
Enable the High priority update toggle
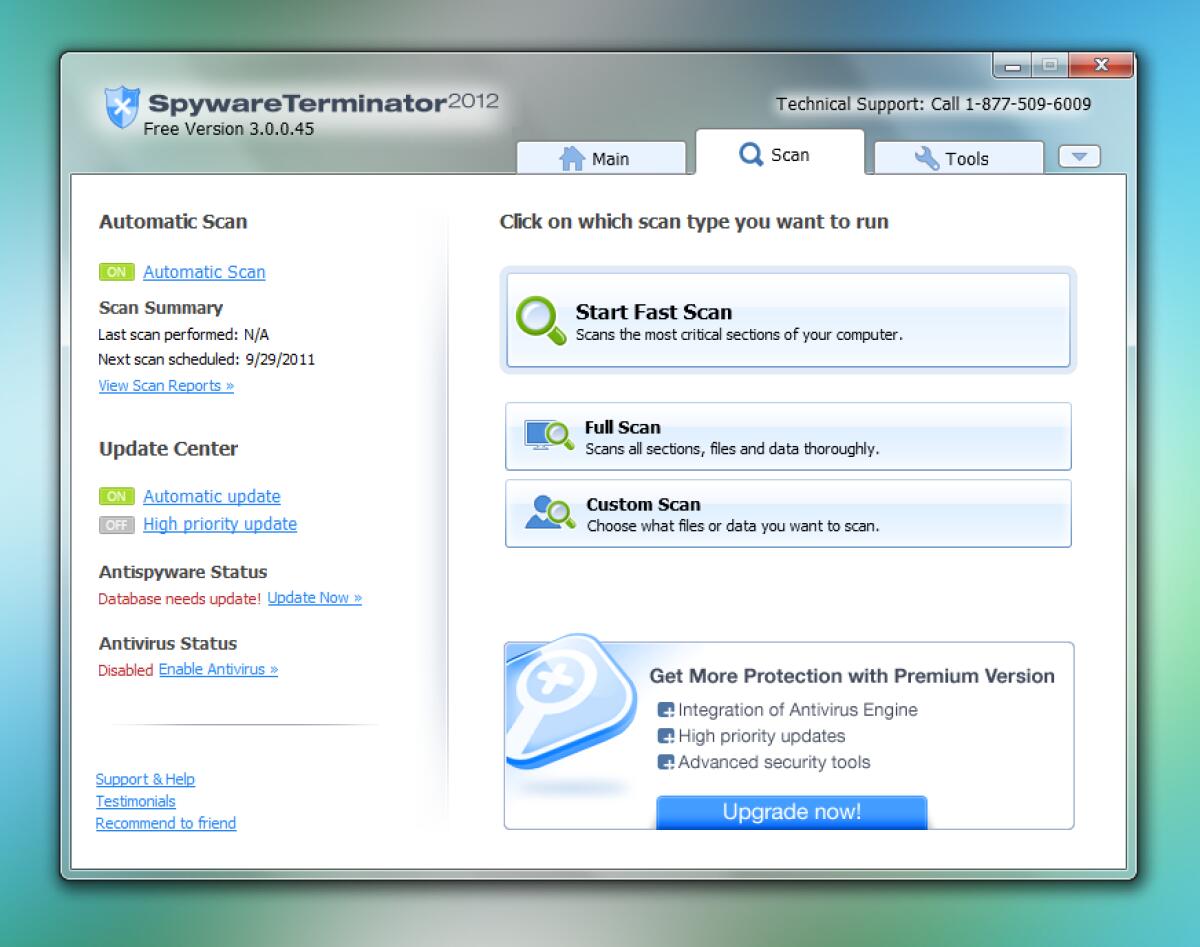click(x=116, y=524)
